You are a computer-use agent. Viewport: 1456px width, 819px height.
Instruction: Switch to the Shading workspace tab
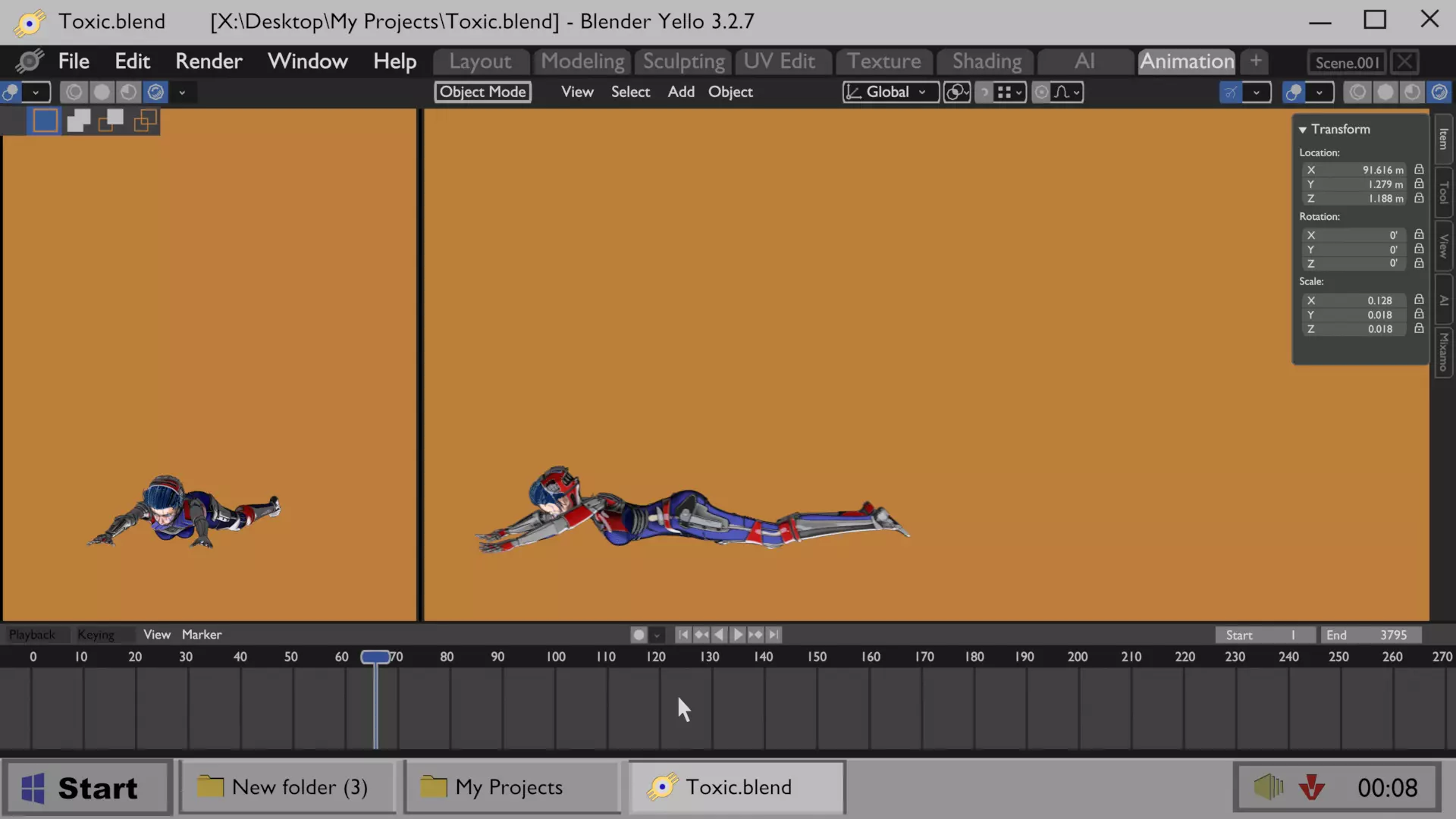tap(987, 61)
